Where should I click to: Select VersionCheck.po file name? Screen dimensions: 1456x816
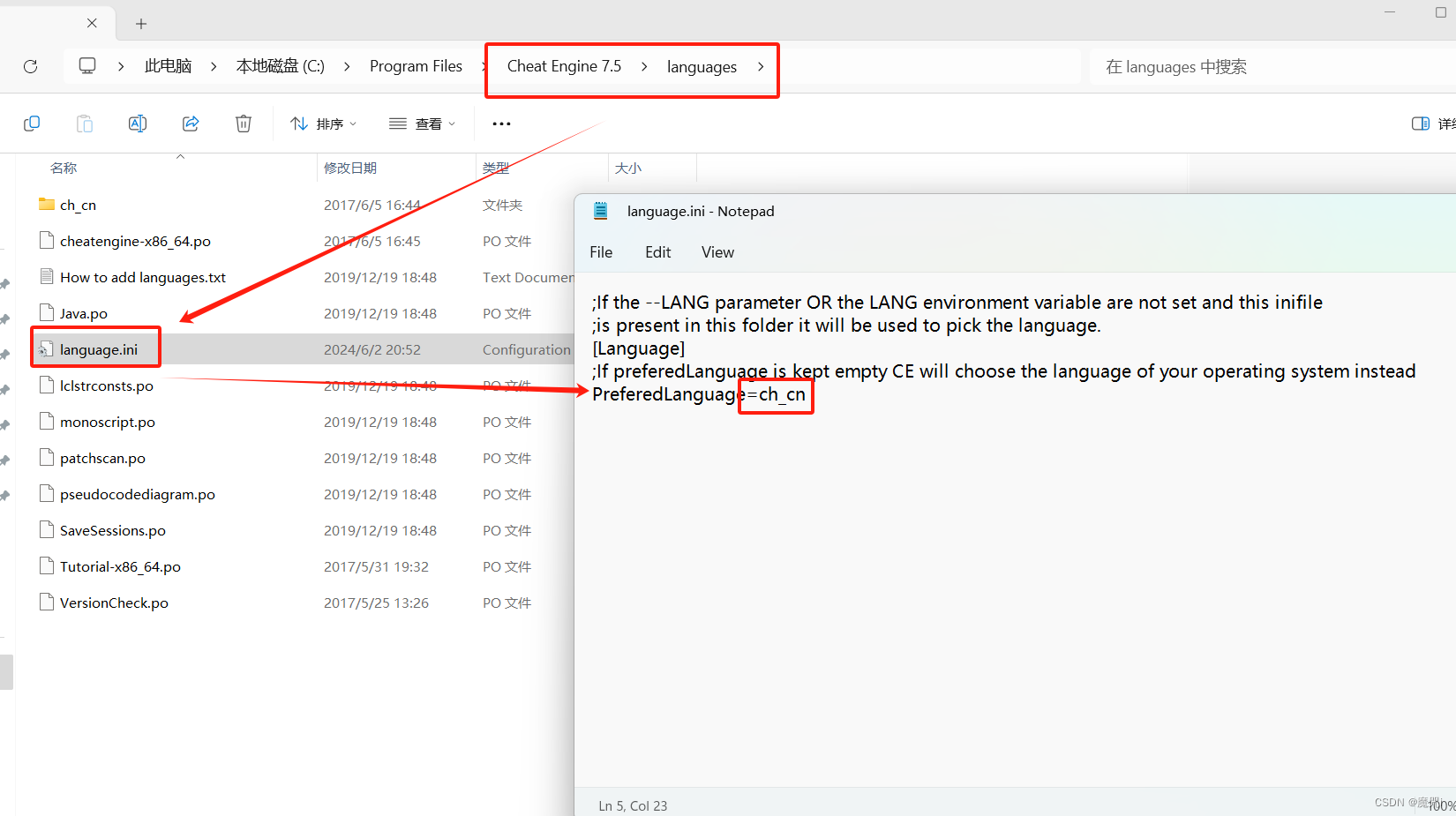[x=114, y=603]
